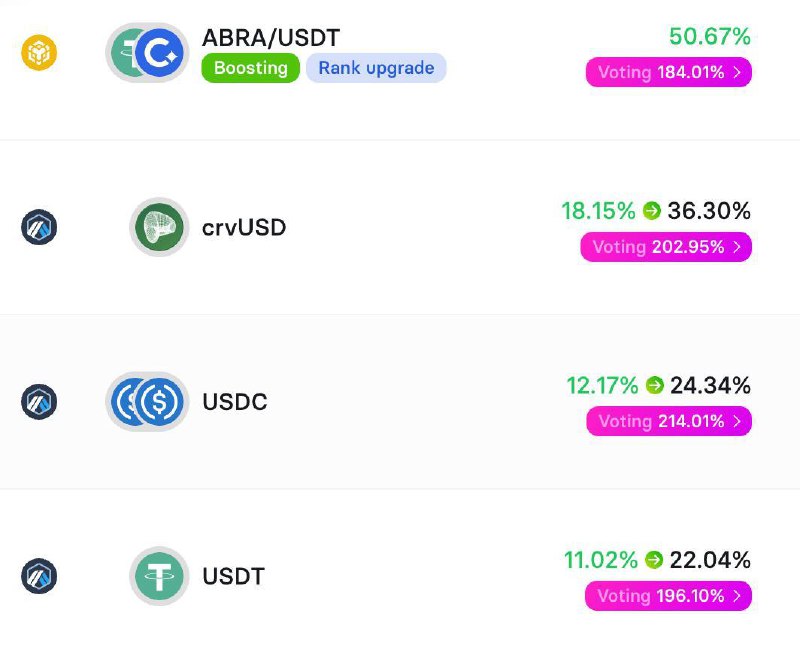Click the ABRA/USDT token pair icon

point(147,53)
